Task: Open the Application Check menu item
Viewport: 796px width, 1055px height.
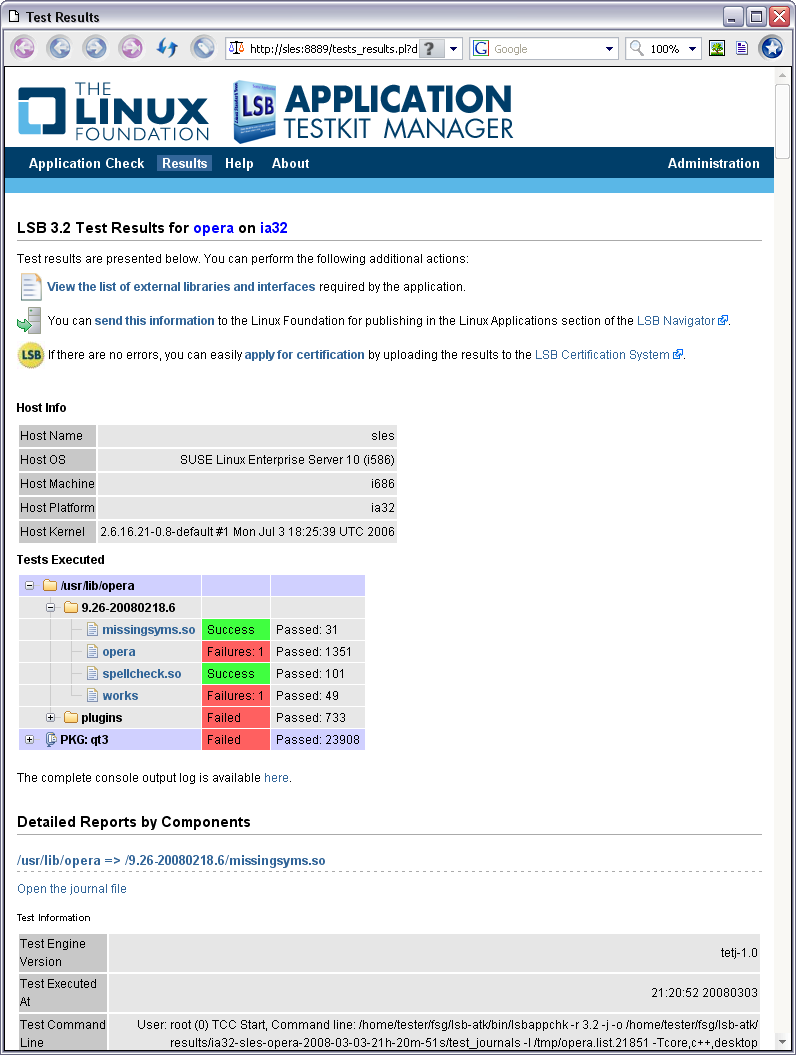Action: tap(86, 163)
